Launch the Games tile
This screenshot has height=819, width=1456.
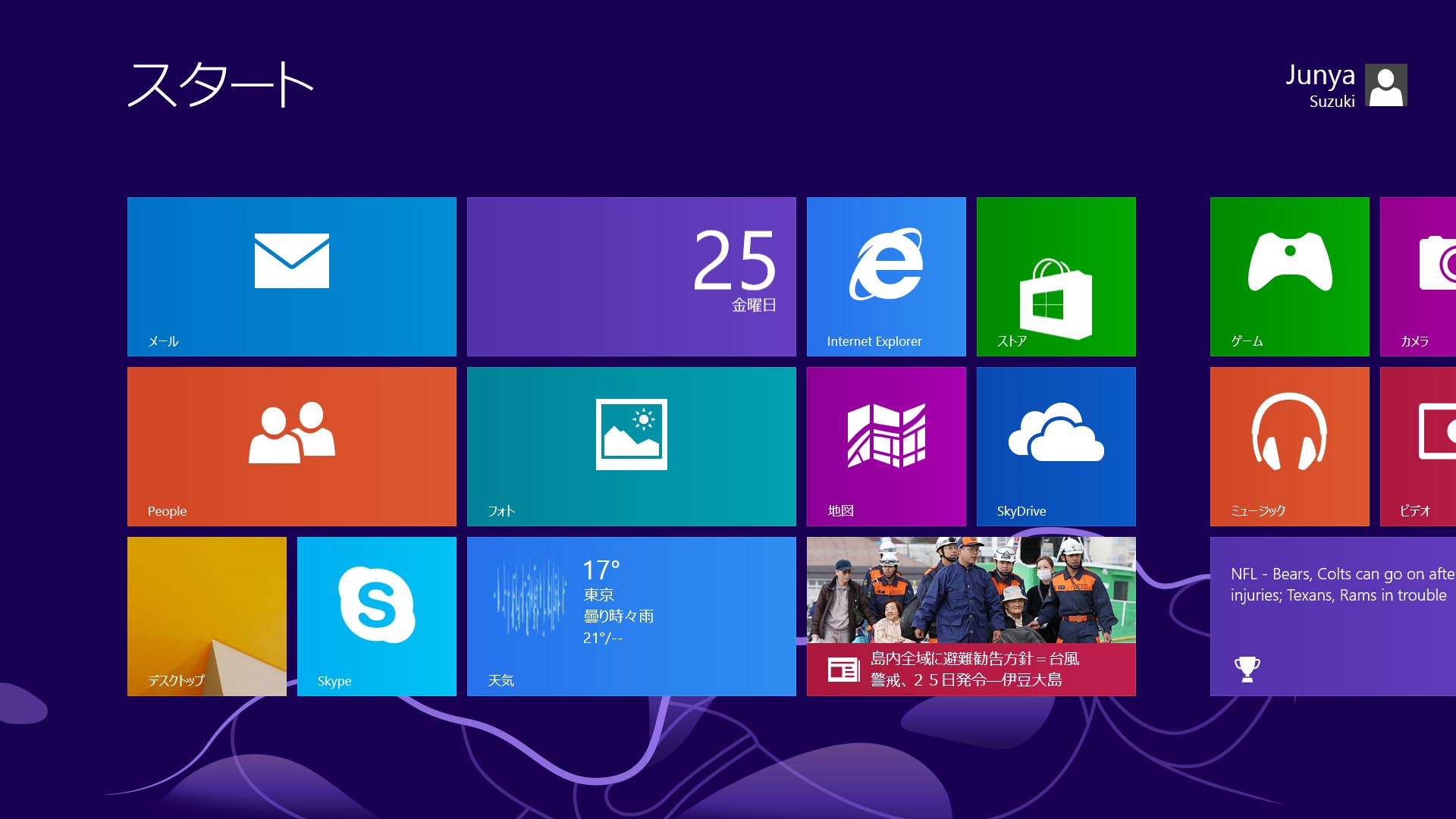[x=1289, y=276]
